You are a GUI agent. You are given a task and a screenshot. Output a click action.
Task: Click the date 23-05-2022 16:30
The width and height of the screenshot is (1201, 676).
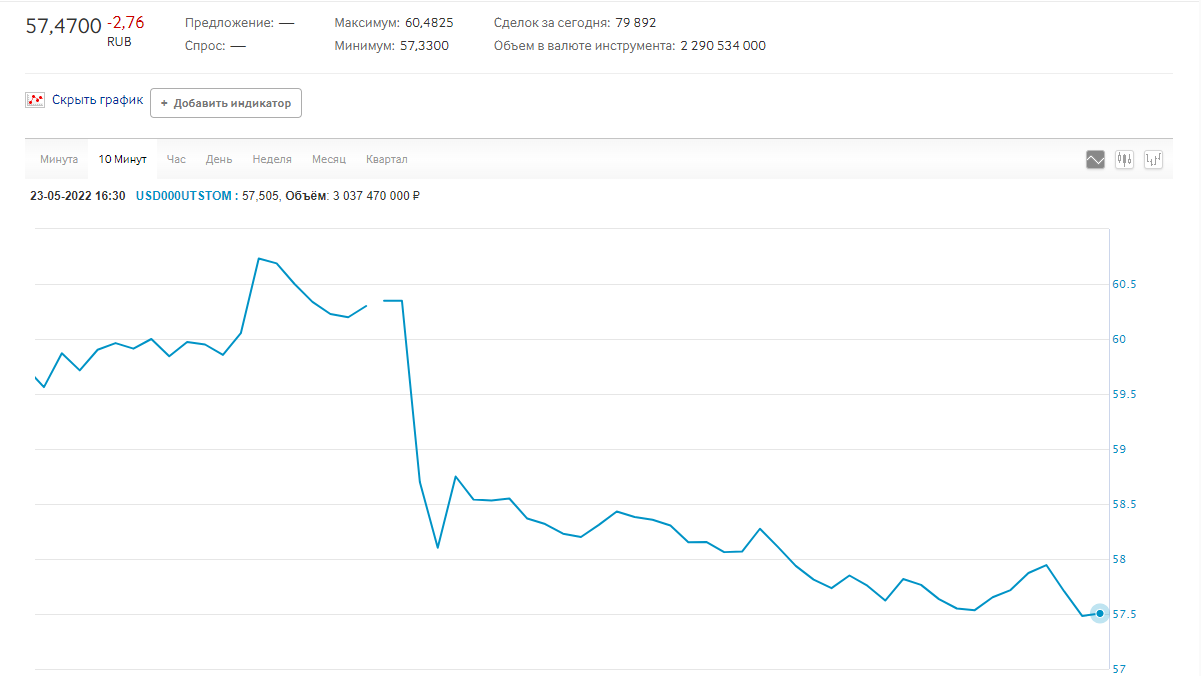[x=78, y=196]
